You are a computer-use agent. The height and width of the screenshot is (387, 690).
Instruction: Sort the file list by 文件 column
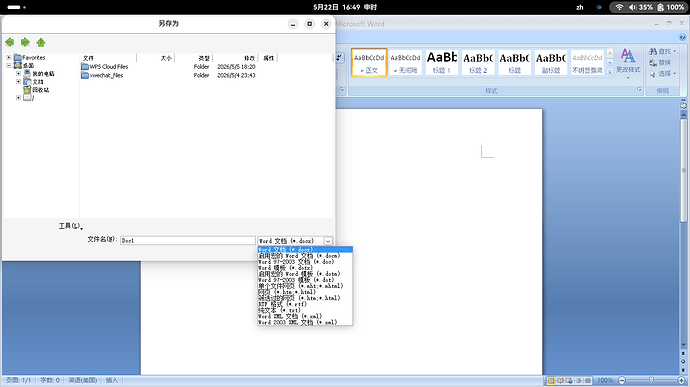coord(108,58)
